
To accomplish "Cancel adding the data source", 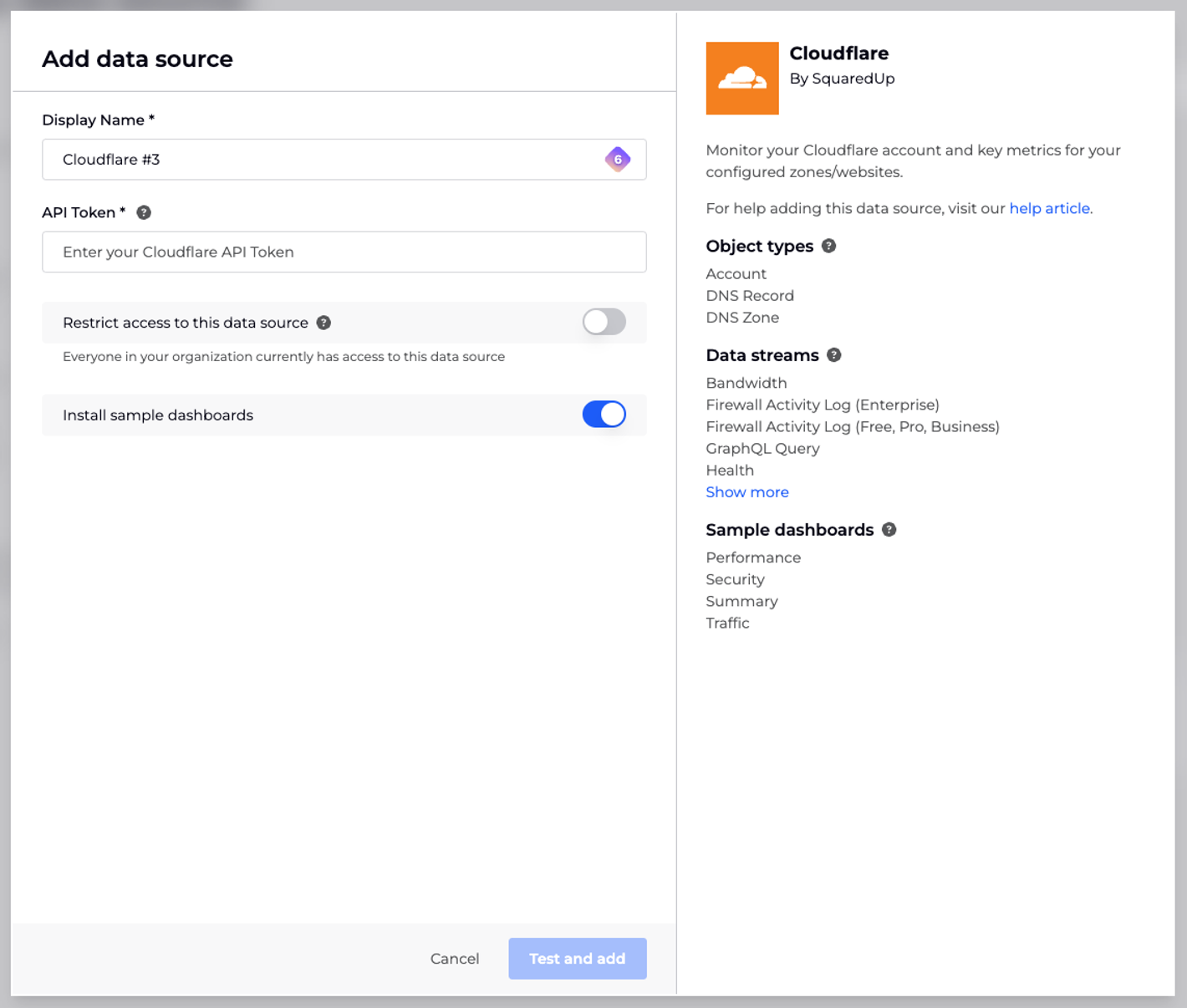I will (455, 959).
